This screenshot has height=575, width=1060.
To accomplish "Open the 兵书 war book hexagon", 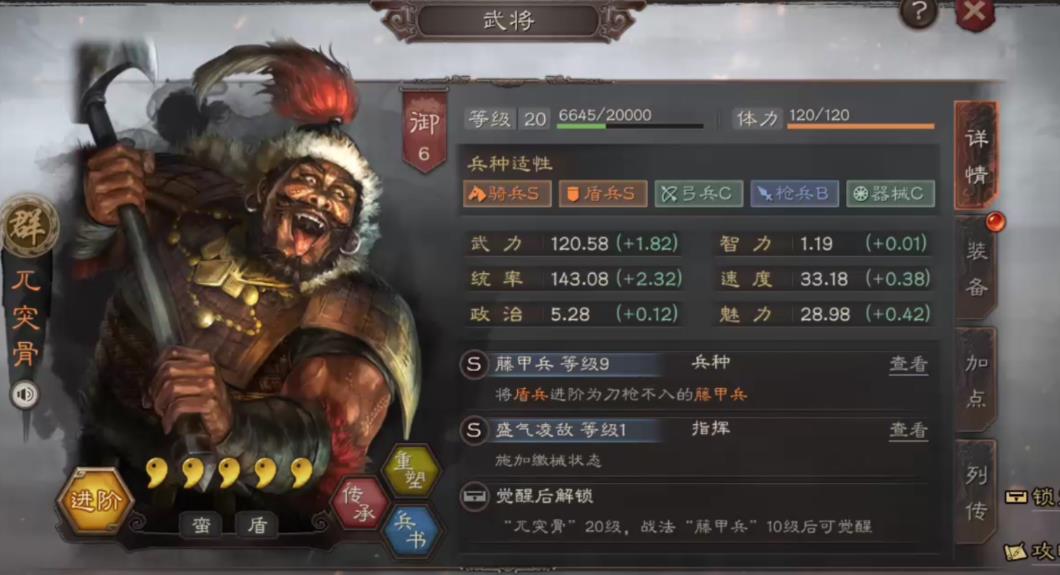I will click(410, 530).
